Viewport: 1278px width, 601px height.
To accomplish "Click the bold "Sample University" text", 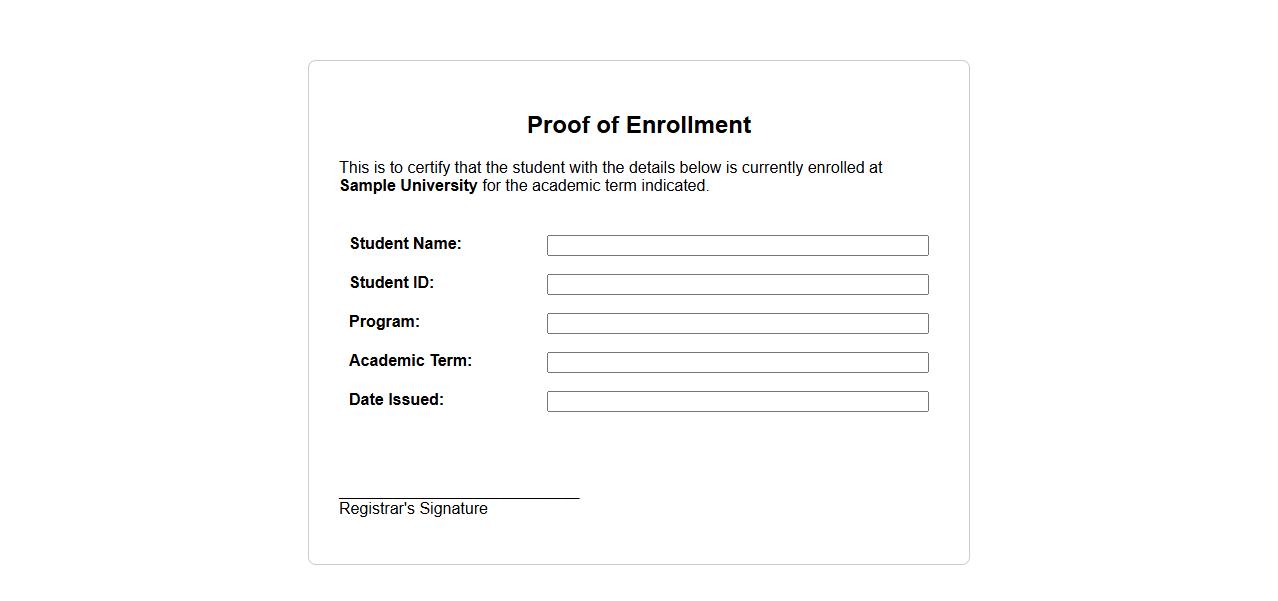I will [408, 186].
